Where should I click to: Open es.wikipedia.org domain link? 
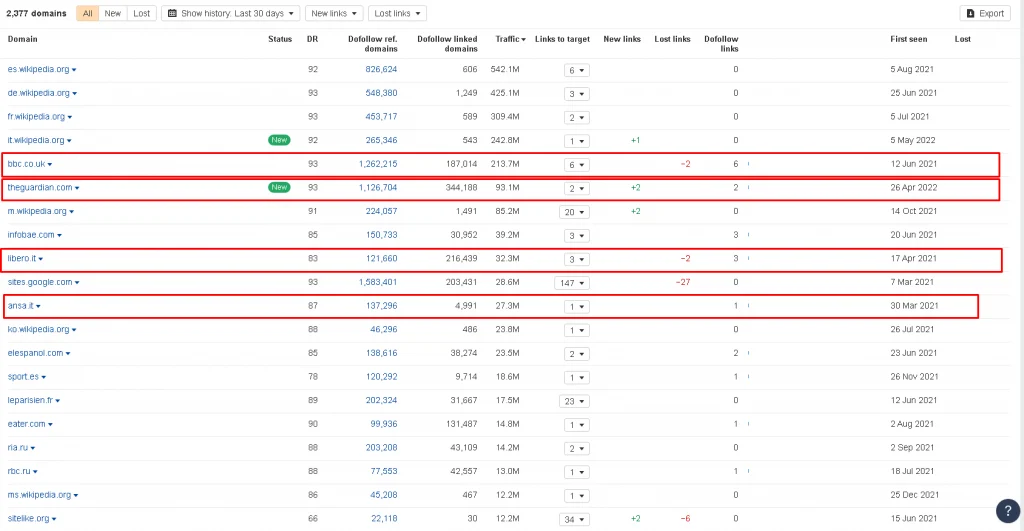pyautogui.click(x=38, y=69)
